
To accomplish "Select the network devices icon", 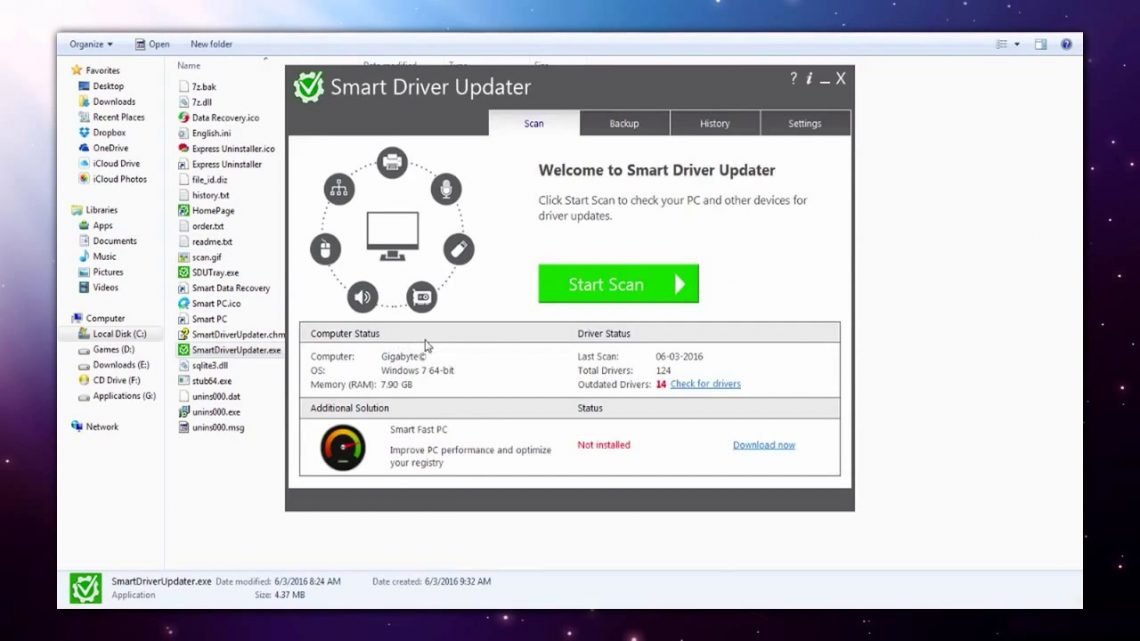I will point(338,188).
